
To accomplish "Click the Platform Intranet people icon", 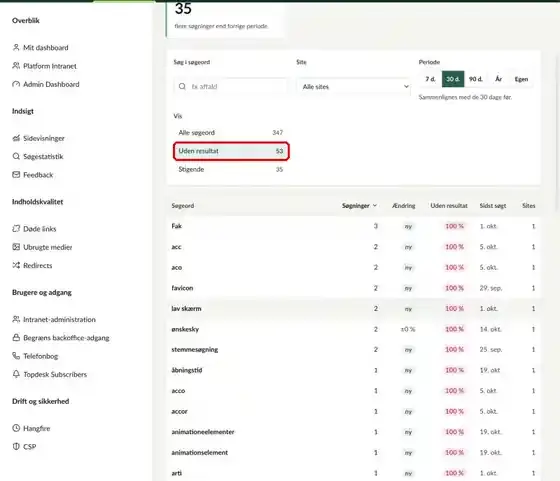I will (x=16, y=66).
